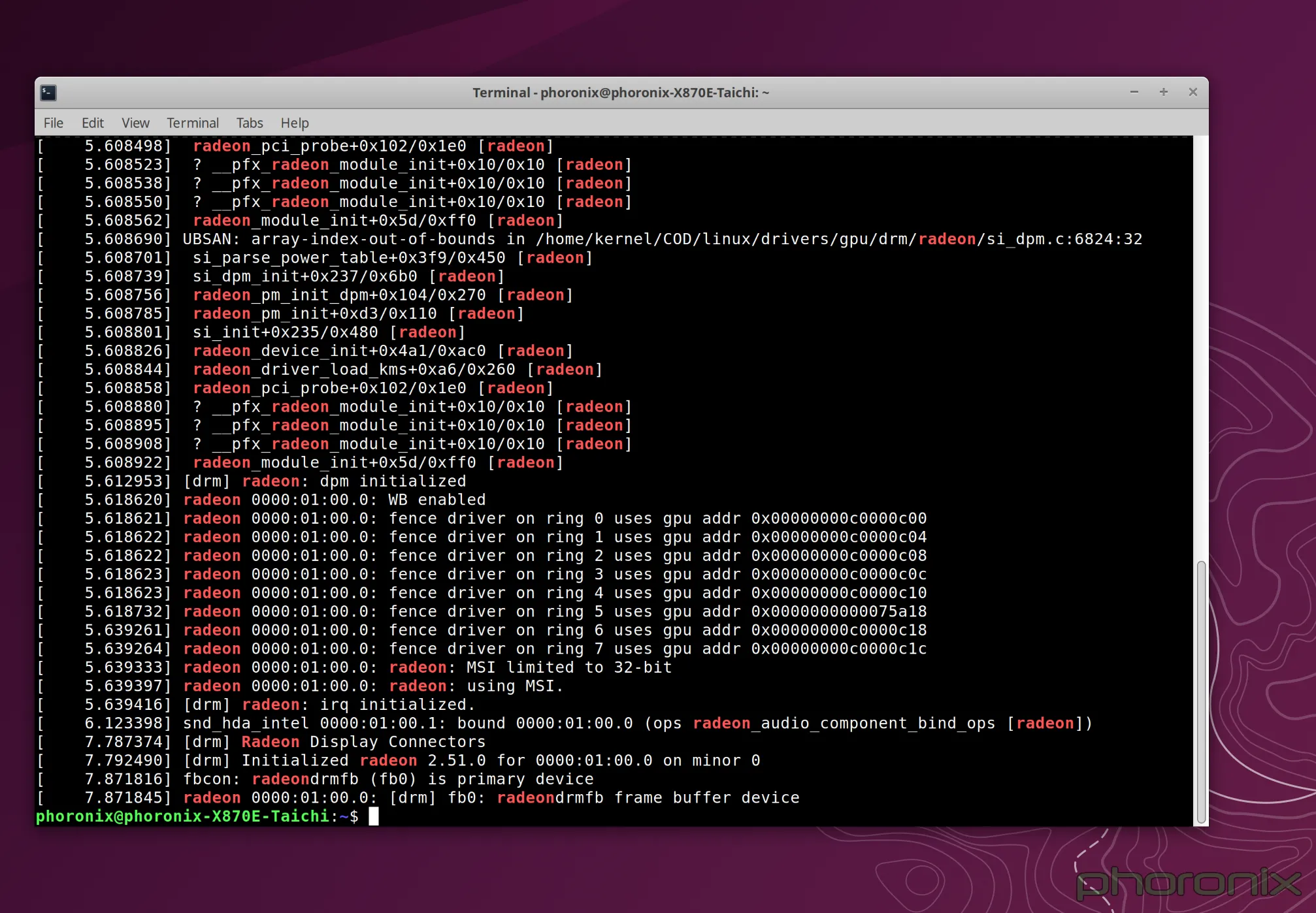The width and height of the screenshot is (1316, 913).
Task: Click the shell prompt cursor block
Action: pyautogui.click(x=373, y=816)
